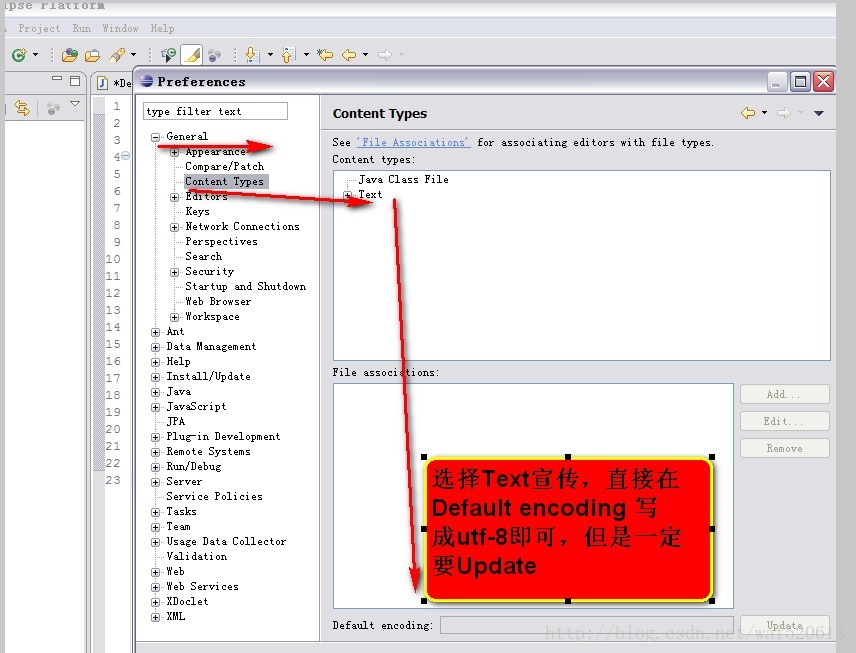Open the Search icon dropdown arrow
The image size is (856, 653).
(x=133, y=55)
